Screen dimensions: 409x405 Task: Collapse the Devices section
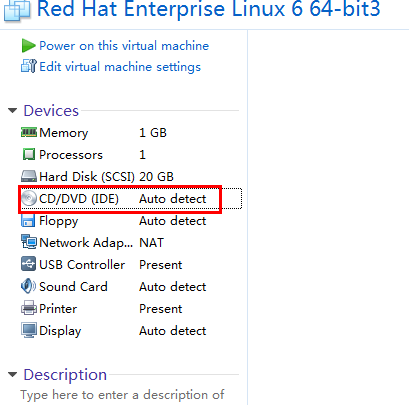point(13,110)
